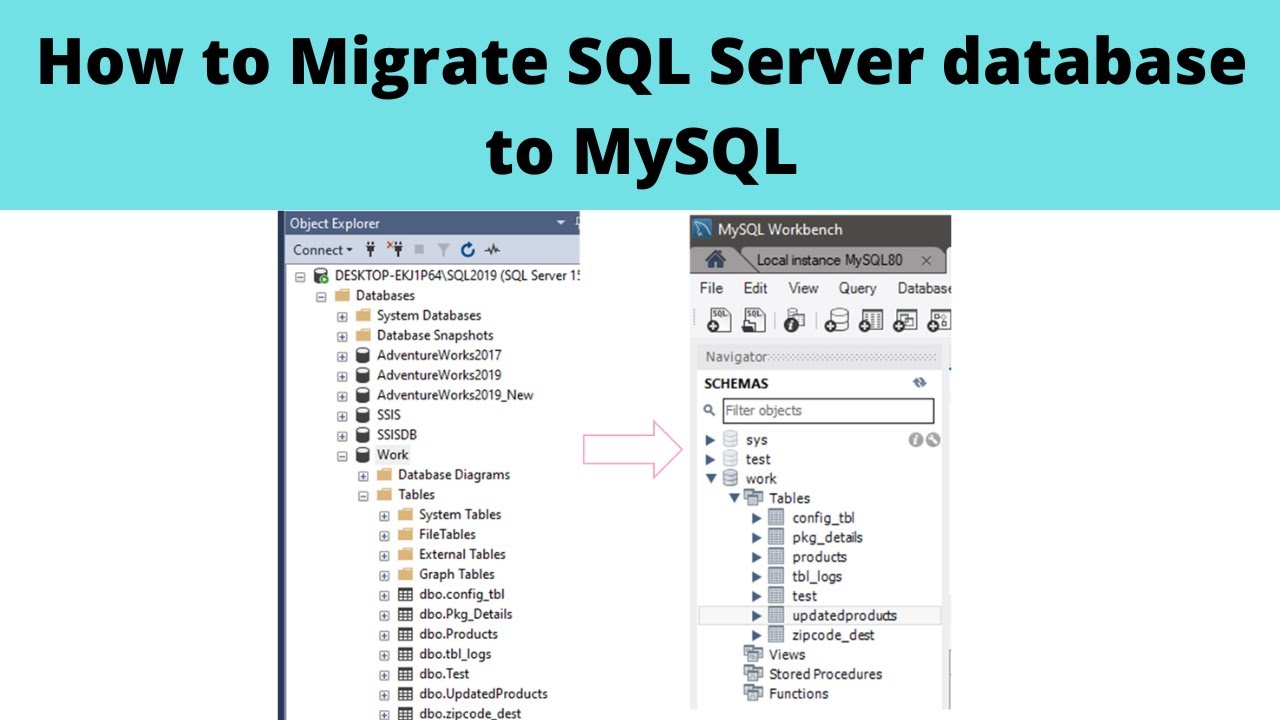This screenshot has height=720, width=1280.
Task: Expand the zipcode_dest table in MySQL Workbench
Action: 757,635
